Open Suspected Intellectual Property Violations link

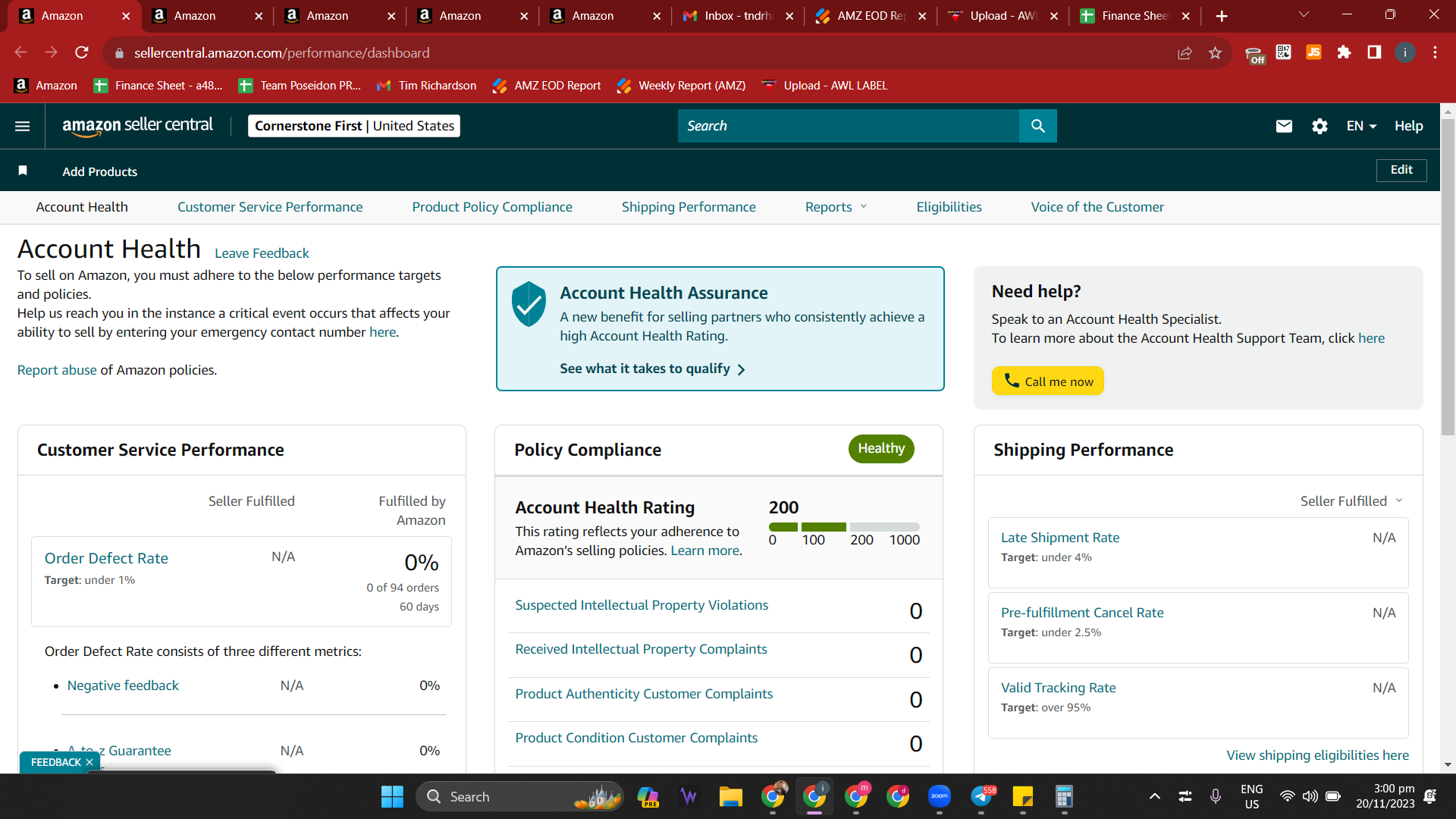coord(642,605)
